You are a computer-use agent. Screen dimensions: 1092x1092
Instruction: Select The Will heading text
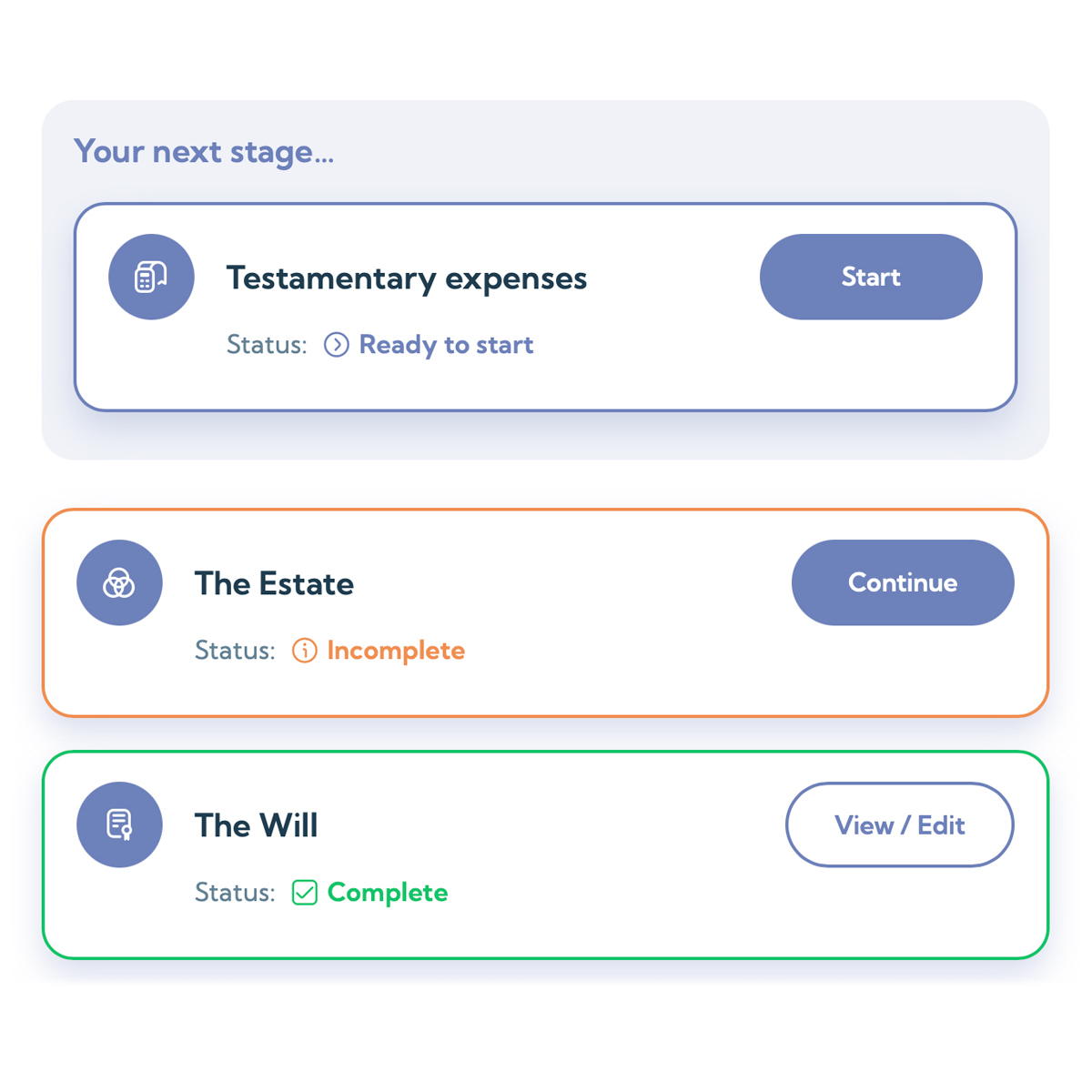click(257, 825)
